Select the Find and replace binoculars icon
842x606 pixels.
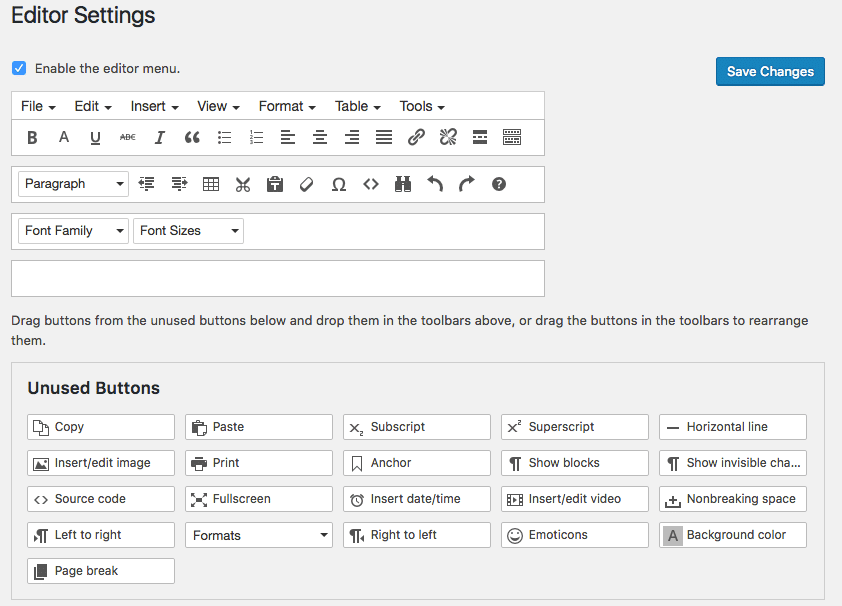click(402, 184)
